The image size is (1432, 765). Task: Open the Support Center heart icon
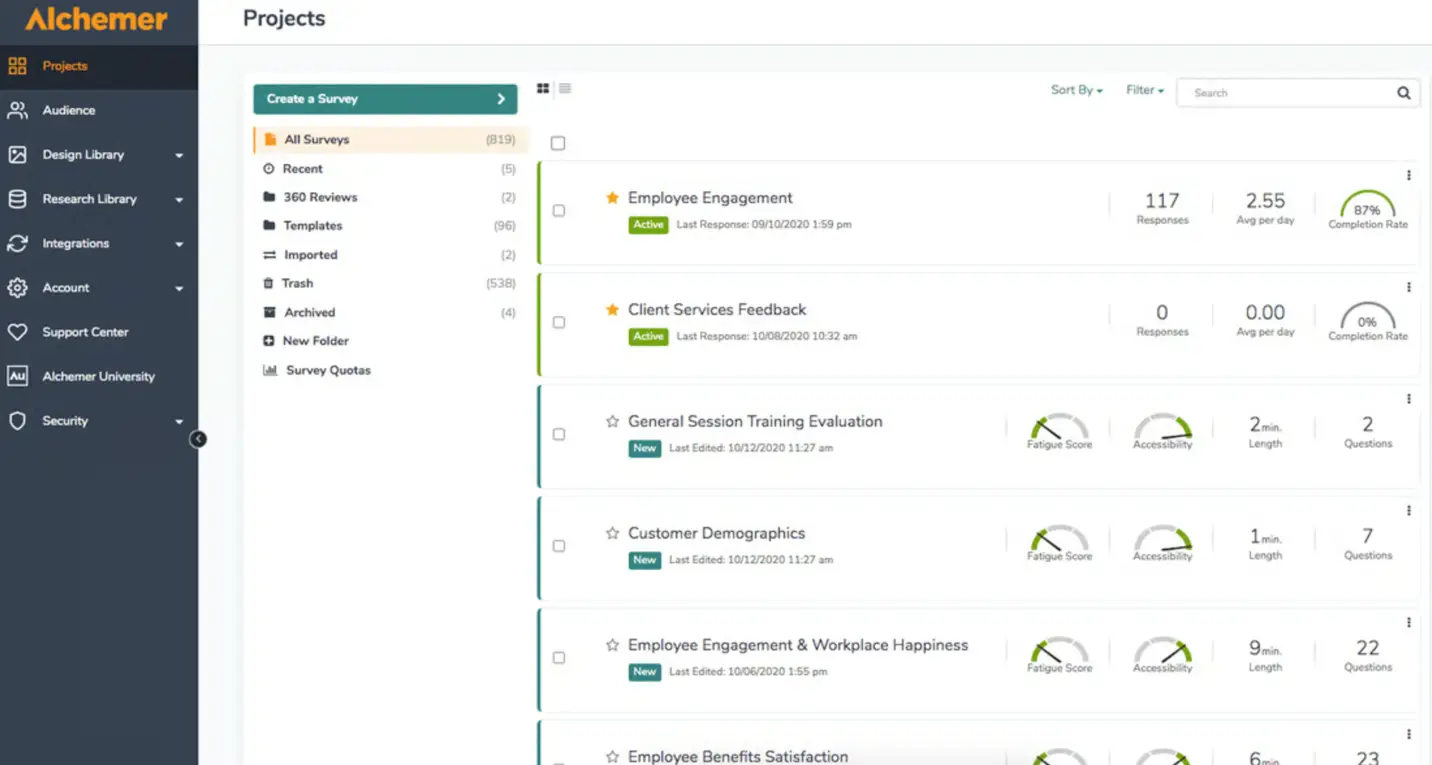(x=17, y=332)
